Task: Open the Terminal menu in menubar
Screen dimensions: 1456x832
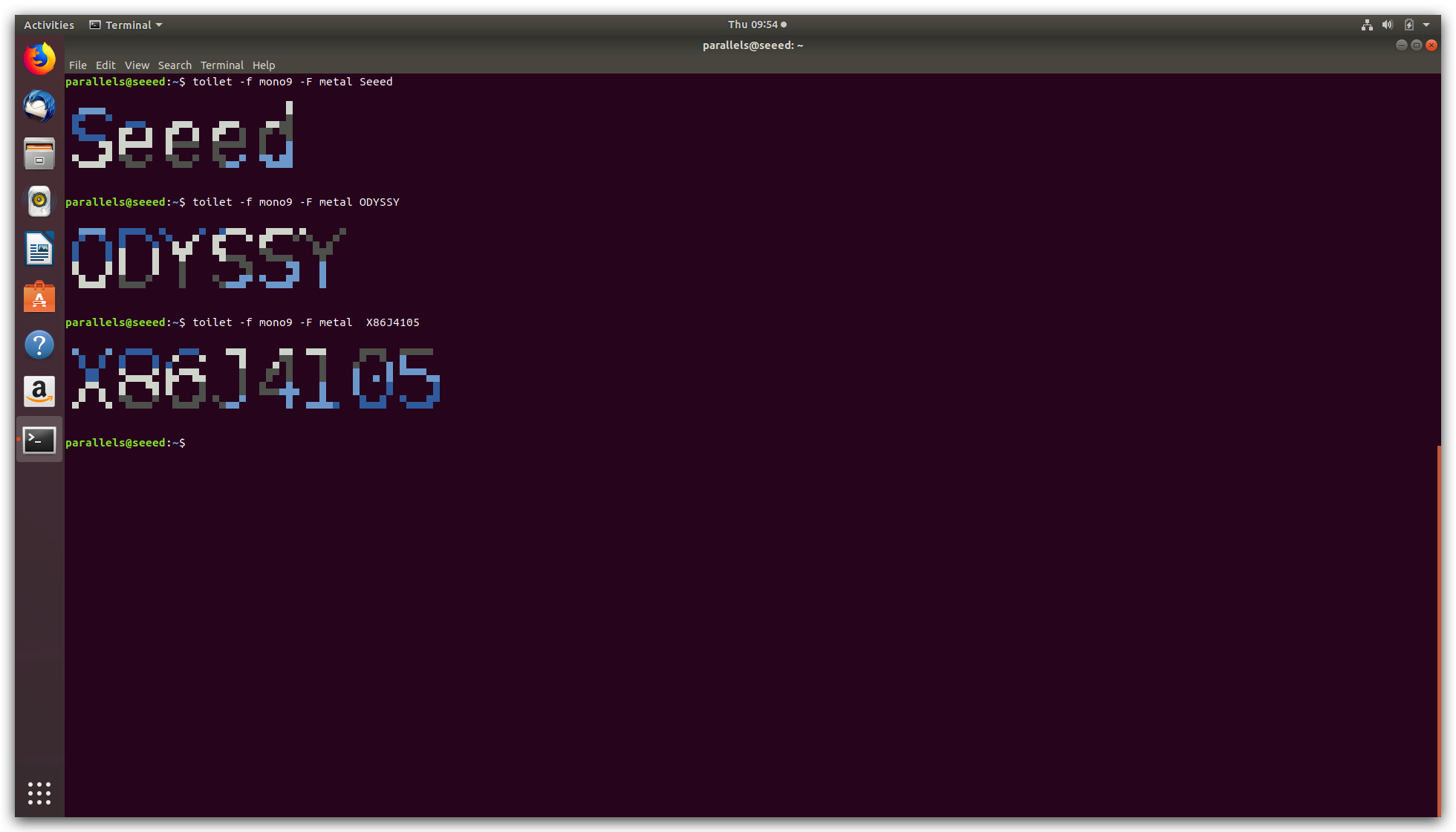Action: click(221, 65)
